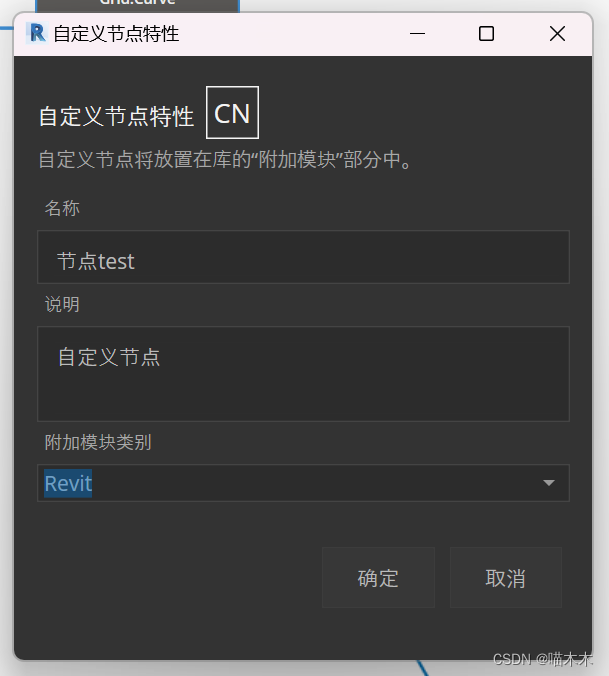Screen dimensions: 609x676
Task: Click the 附加模块类别 label
Action: [98, 442]
